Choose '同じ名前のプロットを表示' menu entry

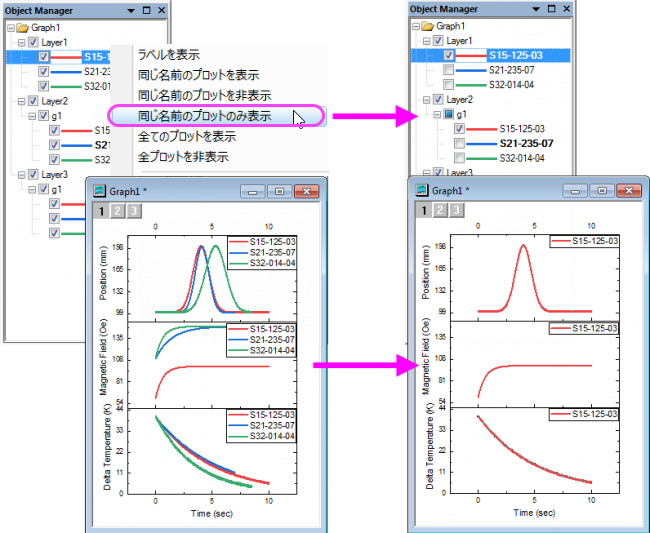click(199, 75)
